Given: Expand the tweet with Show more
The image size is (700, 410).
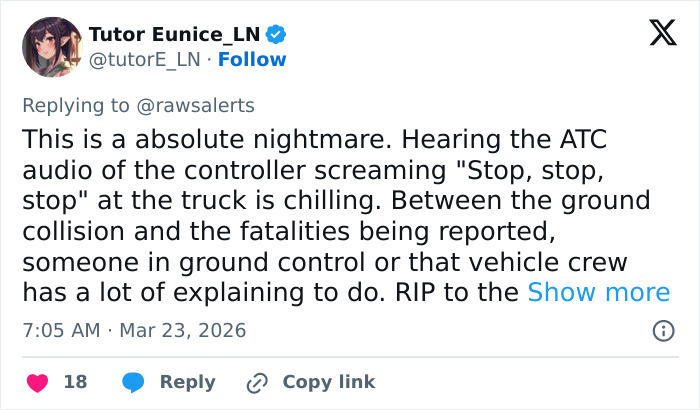Looking at the screenshot, I should [598, 292].
